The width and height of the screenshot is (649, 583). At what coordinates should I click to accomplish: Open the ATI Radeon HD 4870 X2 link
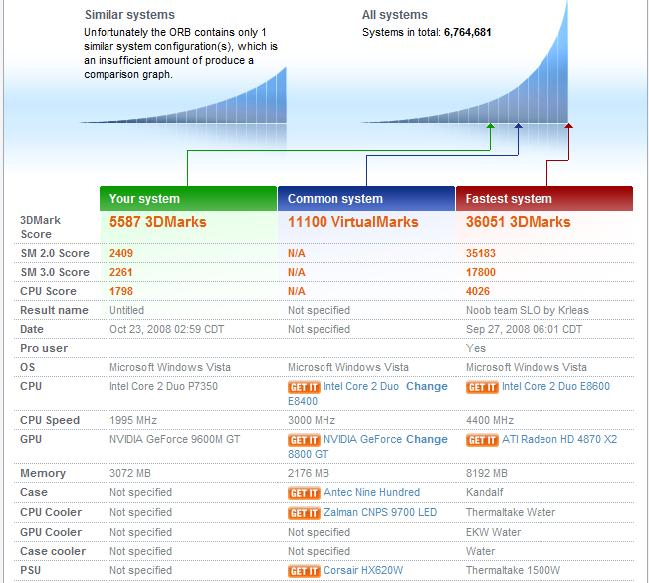pyautogui.click(x=559, y=439)
